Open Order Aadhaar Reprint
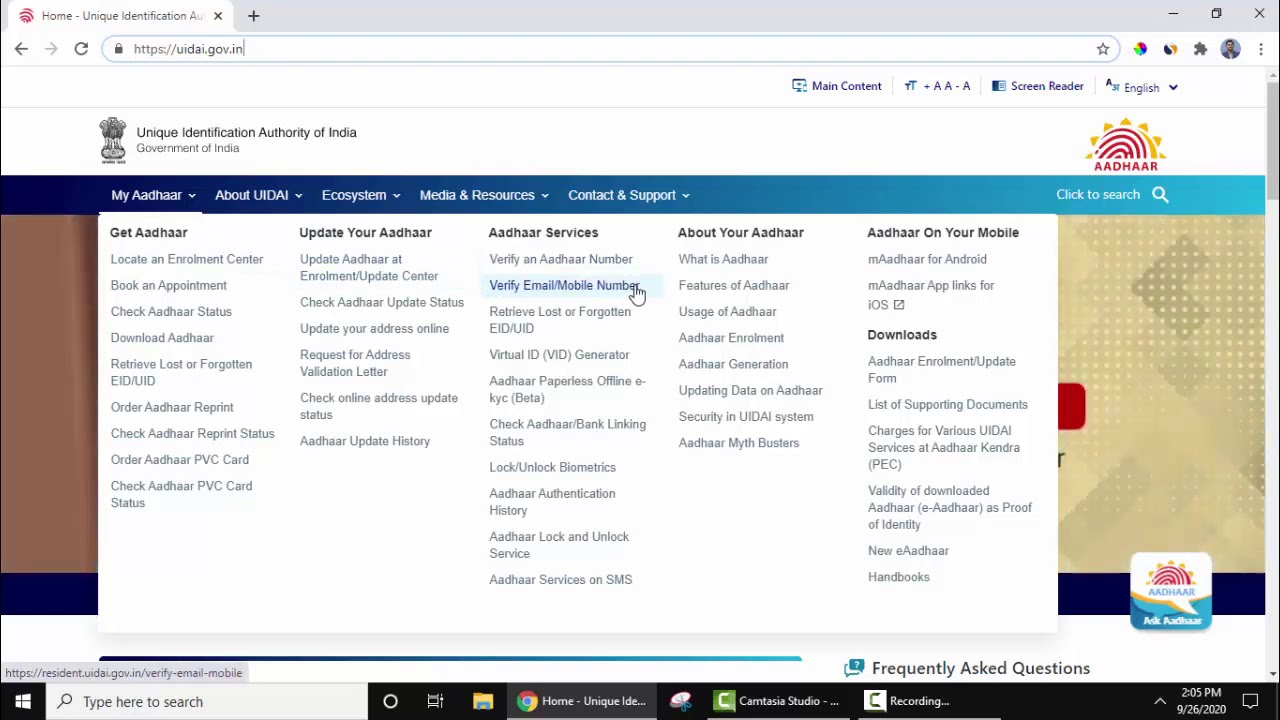The image size is (1280, 720). (x=172, y=407)
